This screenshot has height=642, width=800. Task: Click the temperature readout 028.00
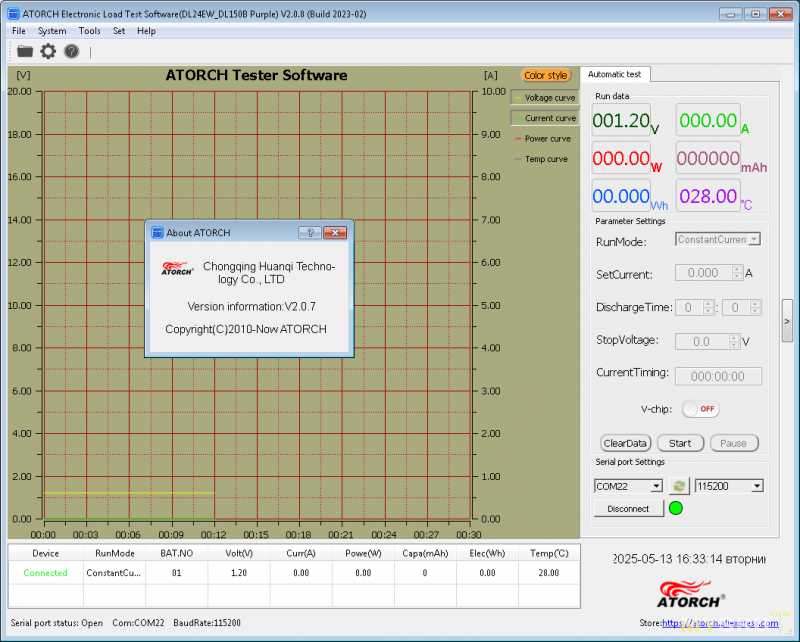click(708, 196)
